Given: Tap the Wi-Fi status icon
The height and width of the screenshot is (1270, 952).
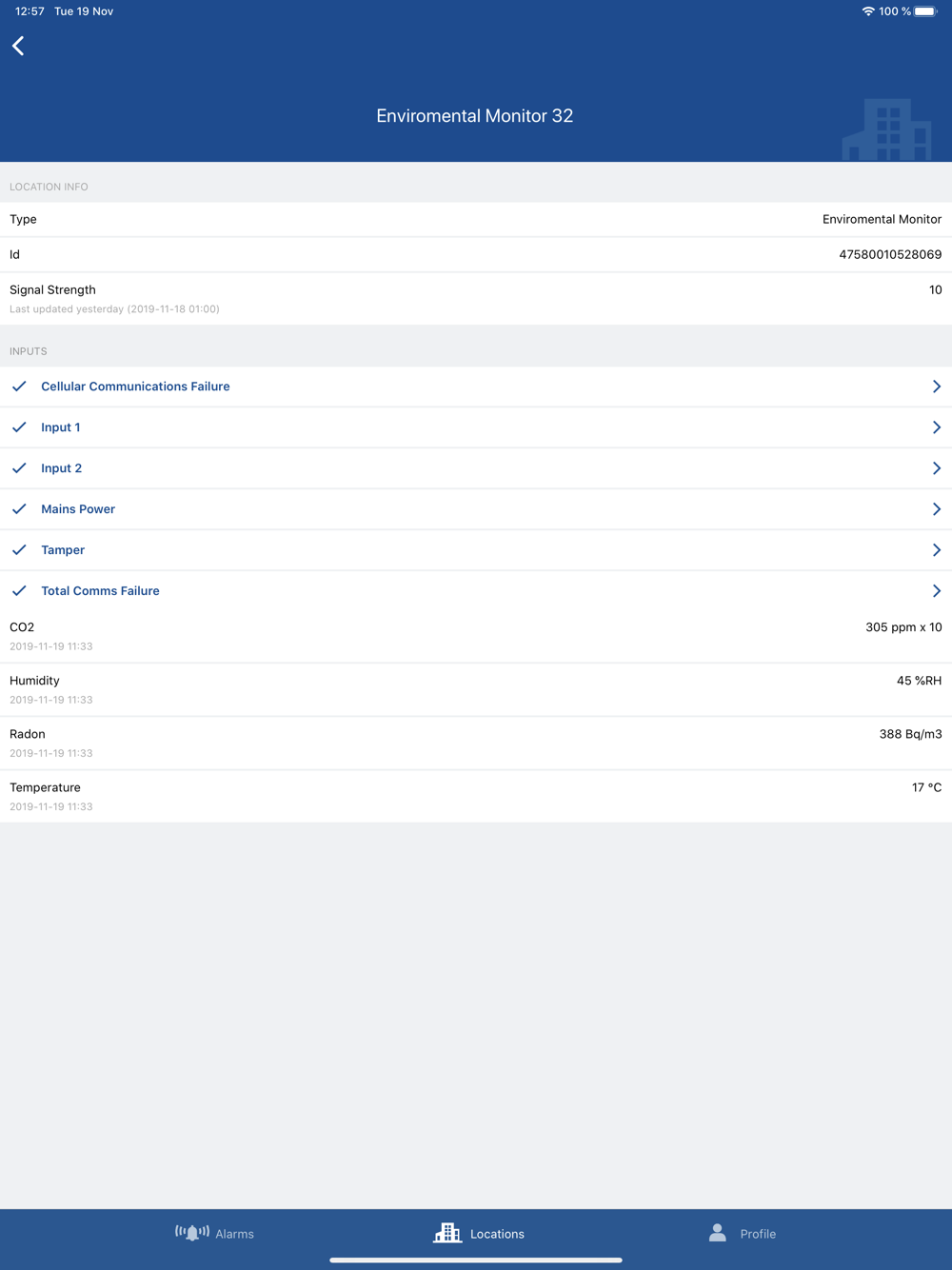Looking at the screenshot, I should tap(867, 11).
